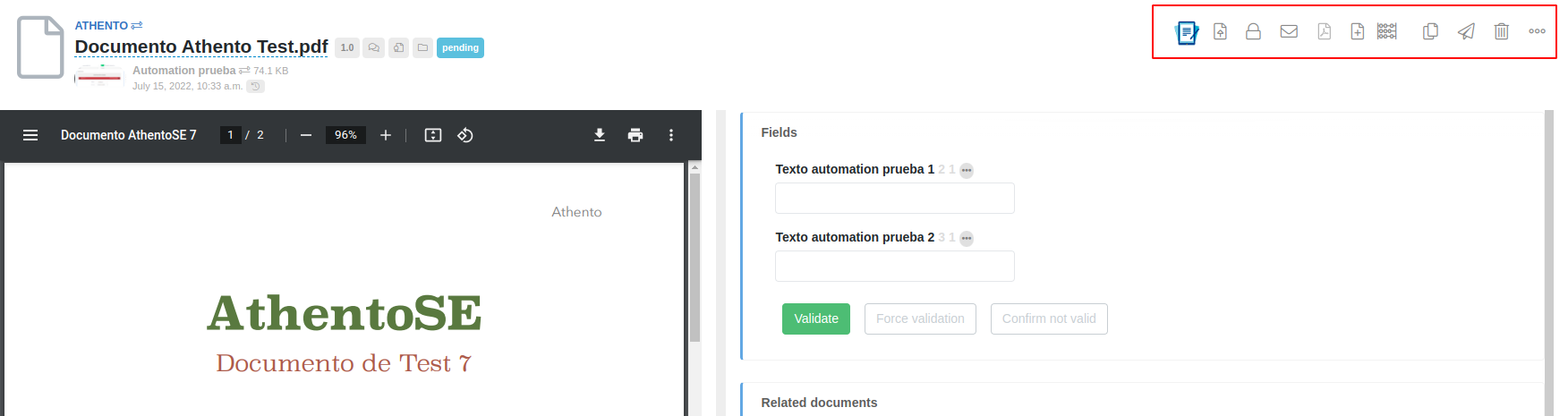Click the ATHENTO workspace link
The width and height of the screenshot is (1568, 416).
click(x=101, y=26)
